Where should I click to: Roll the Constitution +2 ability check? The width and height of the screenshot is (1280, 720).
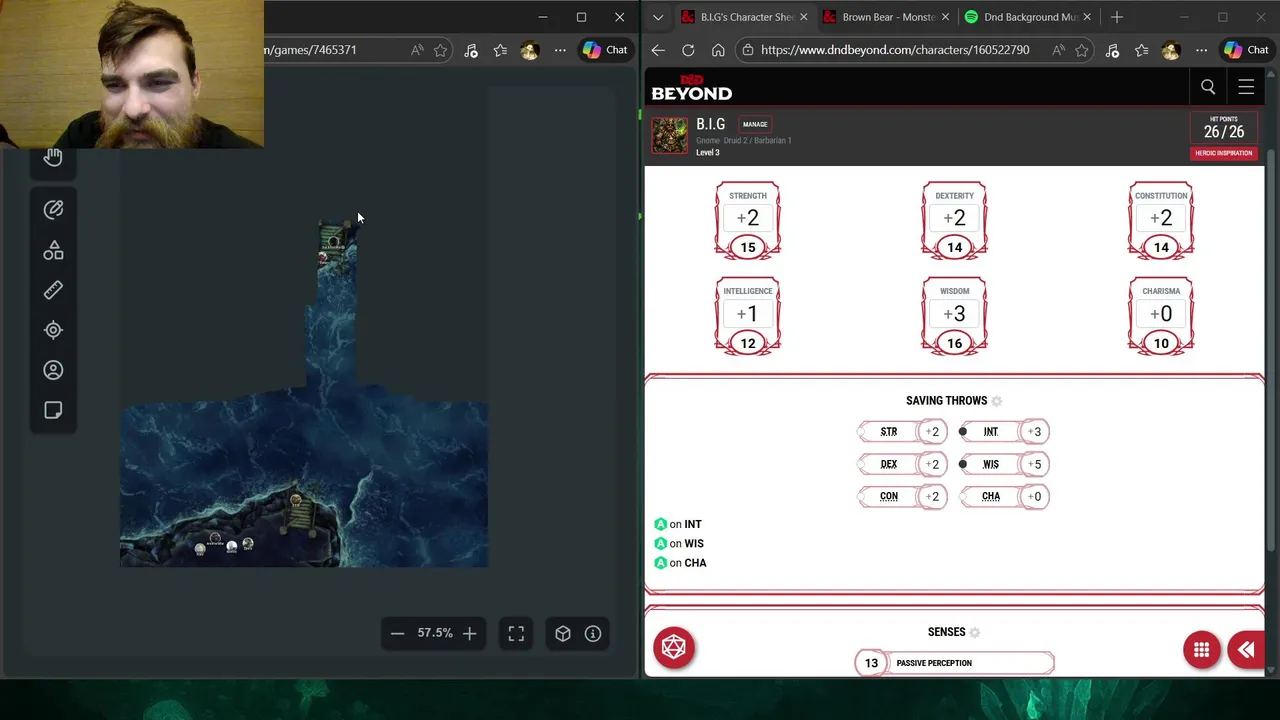pos(1161,218)
